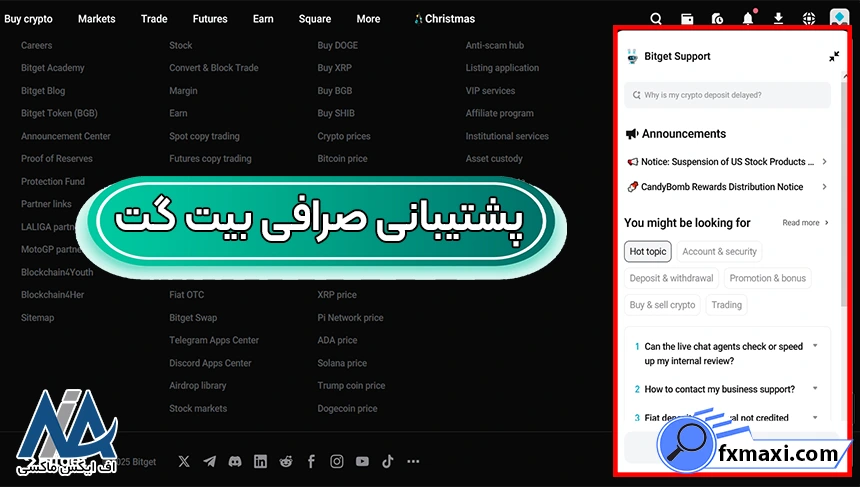The image size is (860, 487).
Task: Open the Buy DOGE link
Action: (x=338, y=46)
